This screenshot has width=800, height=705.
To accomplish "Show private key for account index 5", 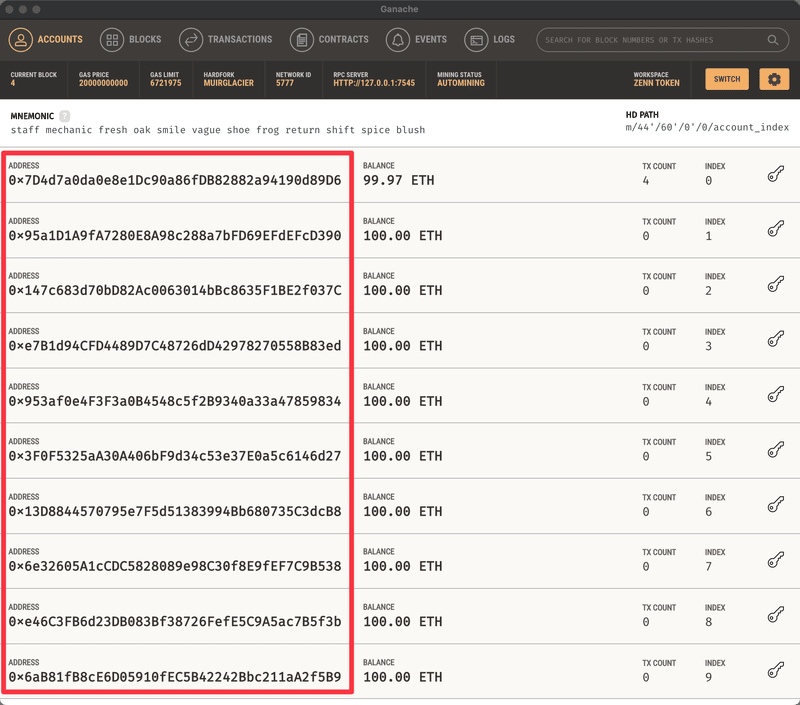I will 776,450.
